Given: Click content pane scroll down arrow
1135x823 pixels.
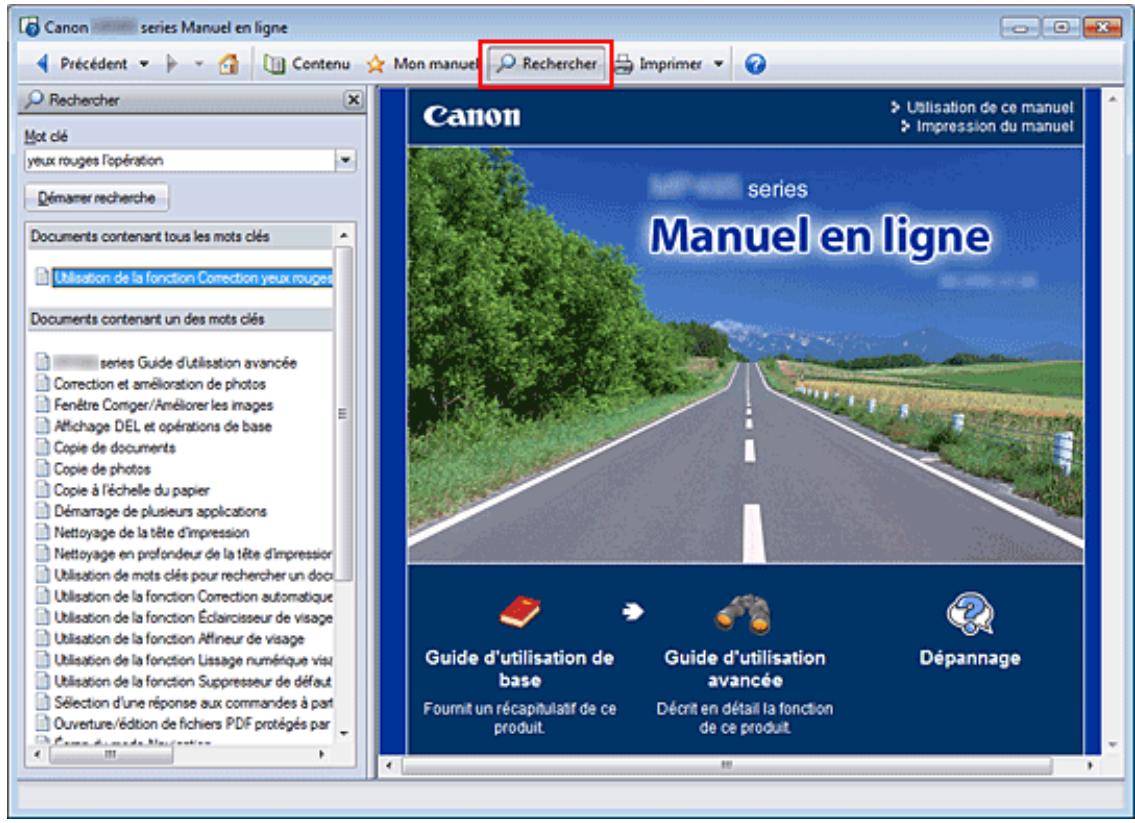Looking at the screenshot, I should point(1113,745).
